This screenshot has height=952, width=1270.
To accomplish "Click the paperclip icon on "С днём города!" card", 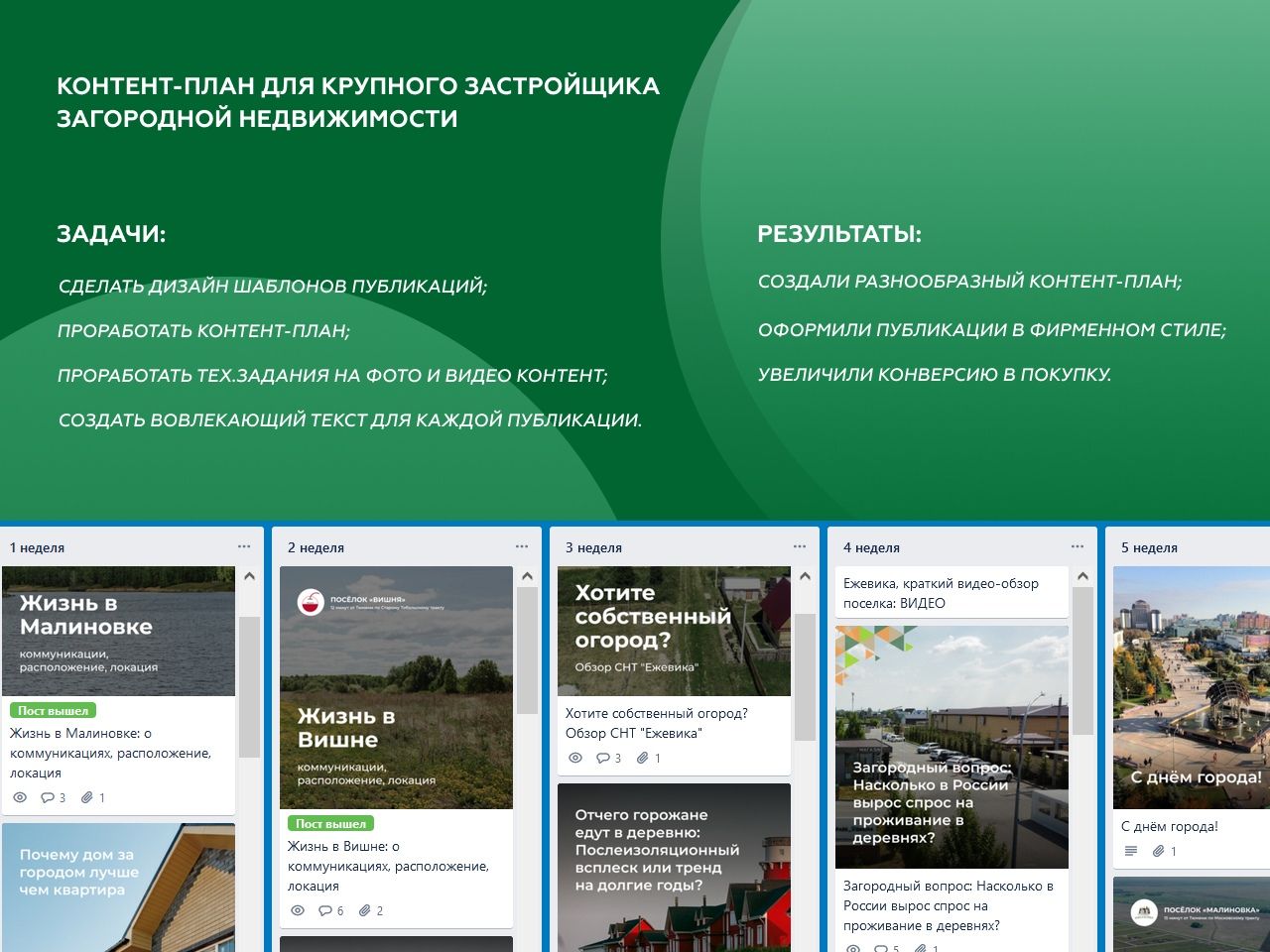I will (x=1159, y=850).
